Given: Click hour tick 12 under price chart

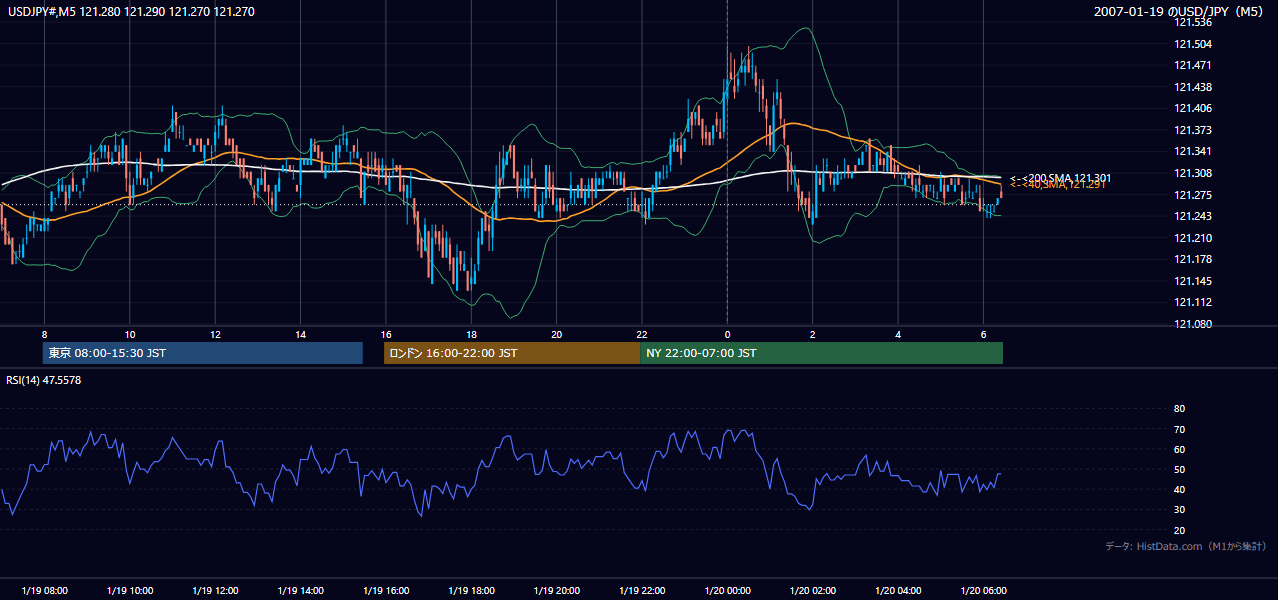Looking at the screenshot, I should [215, 334].
